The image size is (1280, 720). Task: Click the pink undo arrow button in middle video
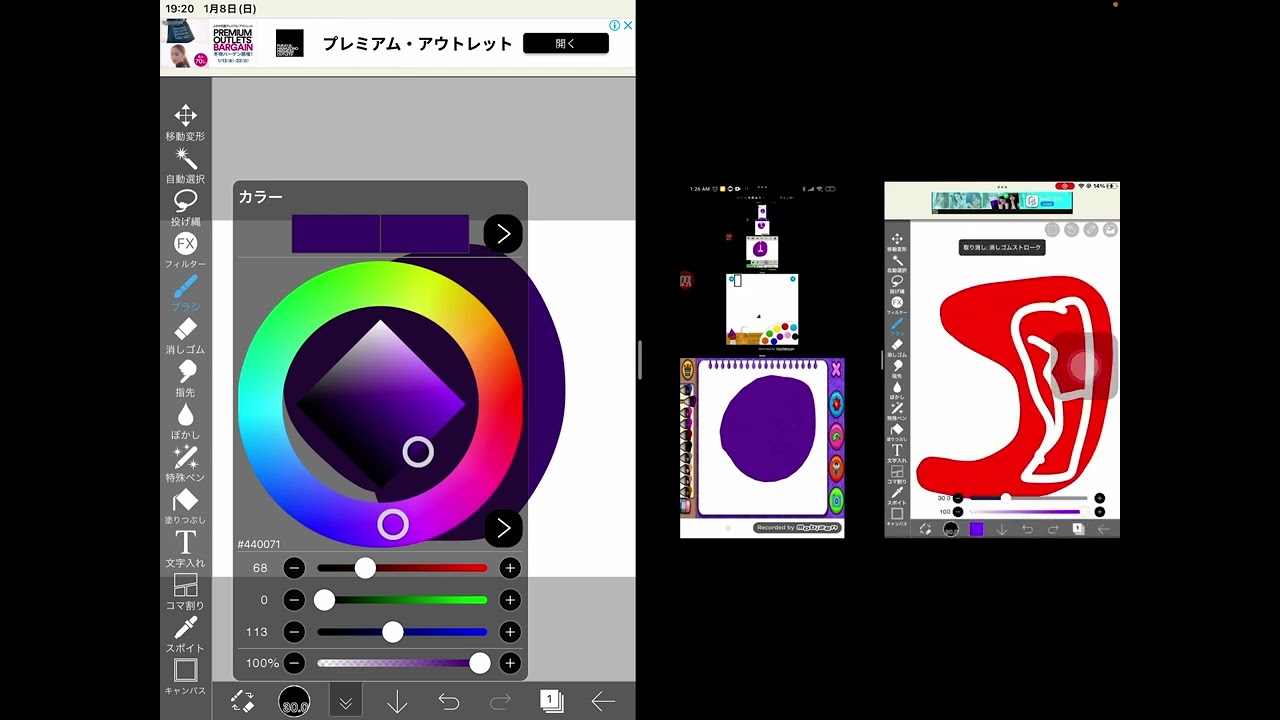tap(836, 436)
